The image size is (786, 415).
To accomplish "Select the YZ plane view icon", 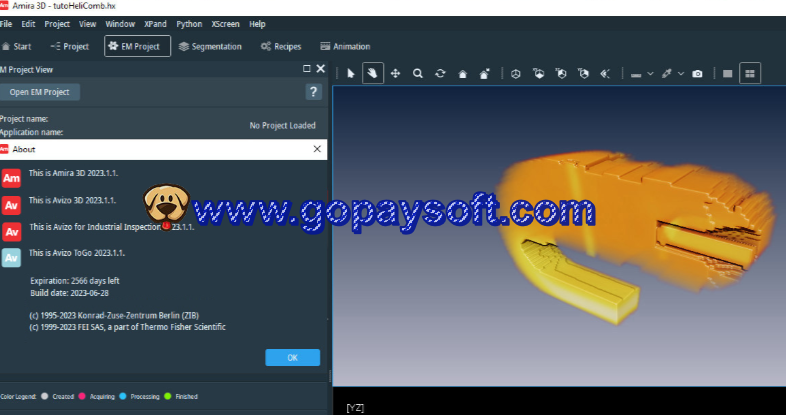I will pos(583,74).
